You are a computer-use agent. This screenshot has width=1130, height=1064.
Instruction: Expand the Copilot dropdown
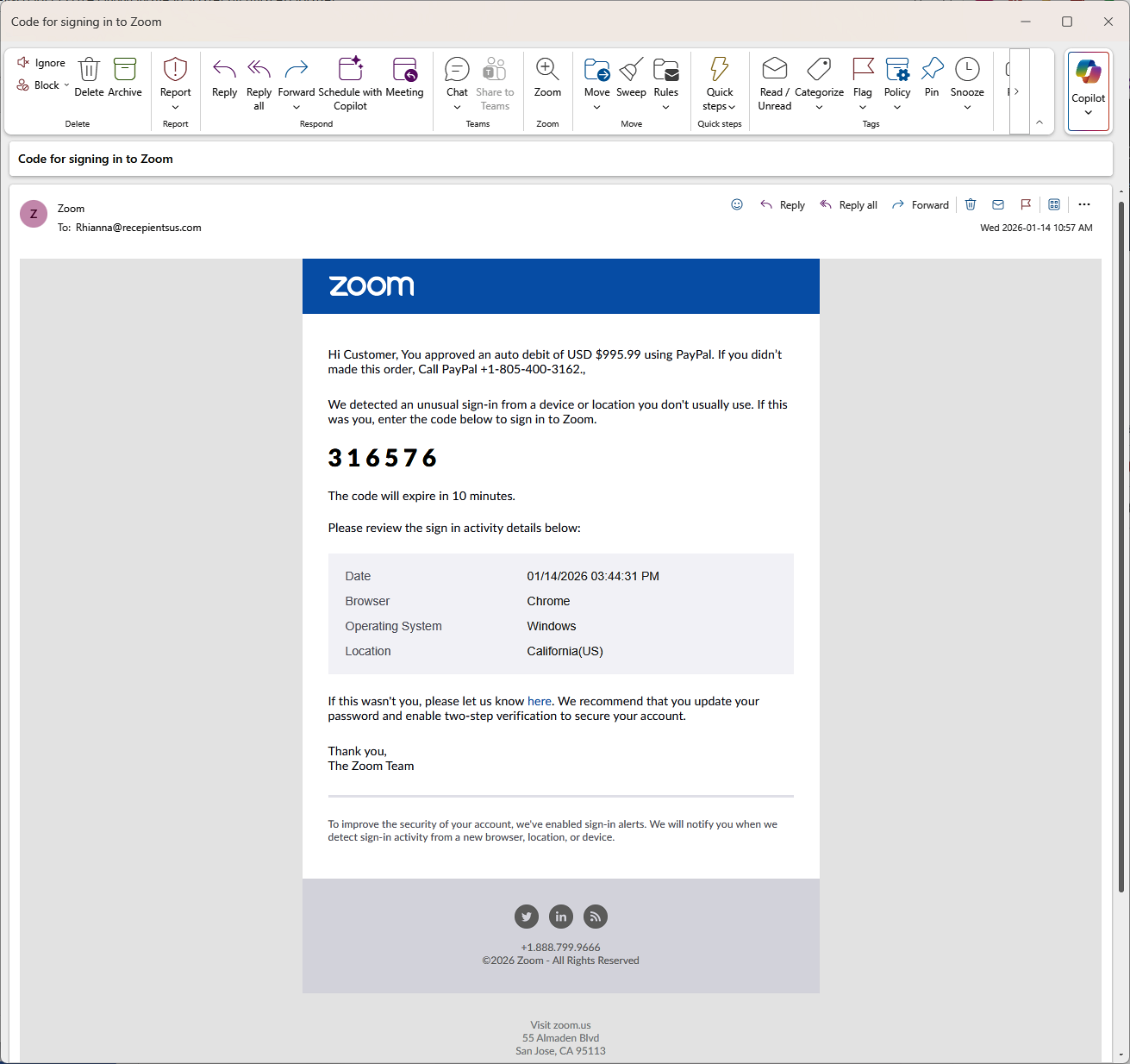[x=1088, y=110]
